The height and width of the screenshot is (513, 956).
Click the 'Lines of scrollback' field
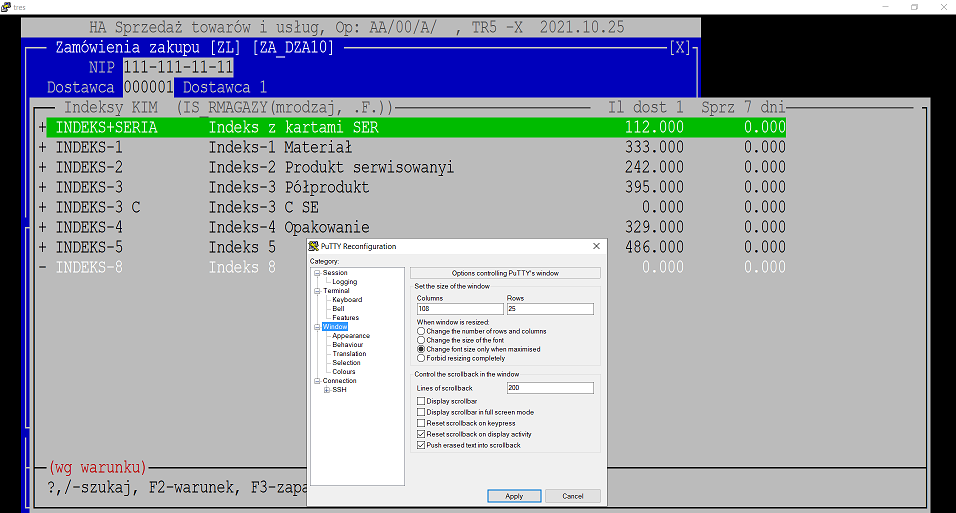pyautogui.click(x=550, y=388)
